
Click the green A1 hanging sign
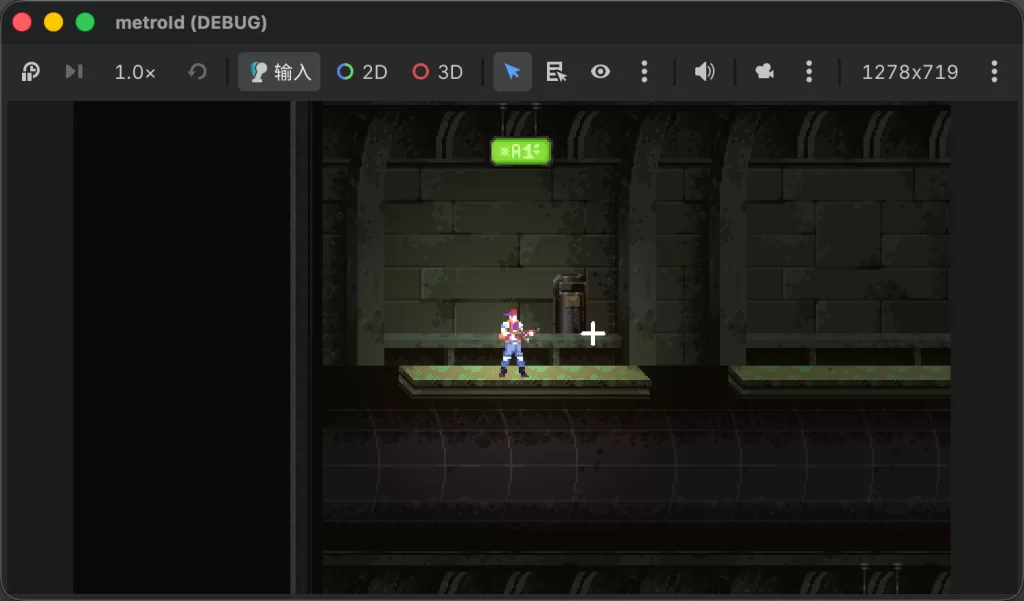pos(521,152)
